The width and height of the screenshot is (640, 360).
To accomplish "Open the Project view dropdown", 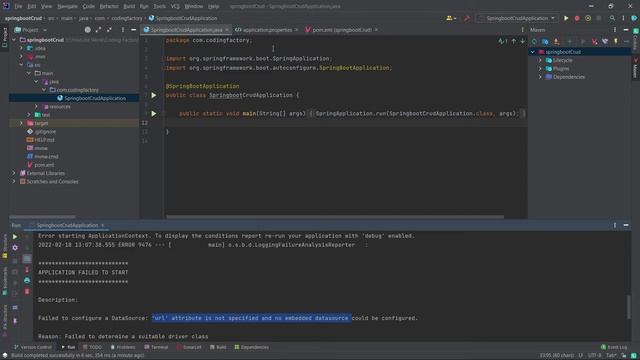I will point(31,30).
